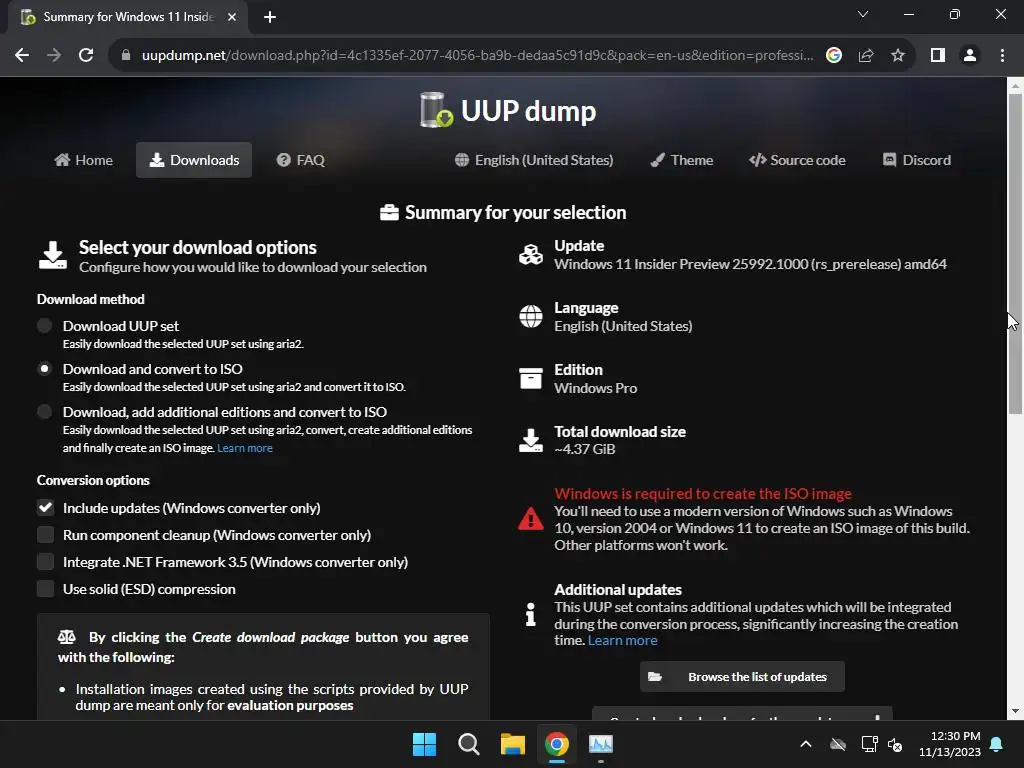Reload the page with refresh icon
Viewport: 1024px width, 768px height.
86,56
